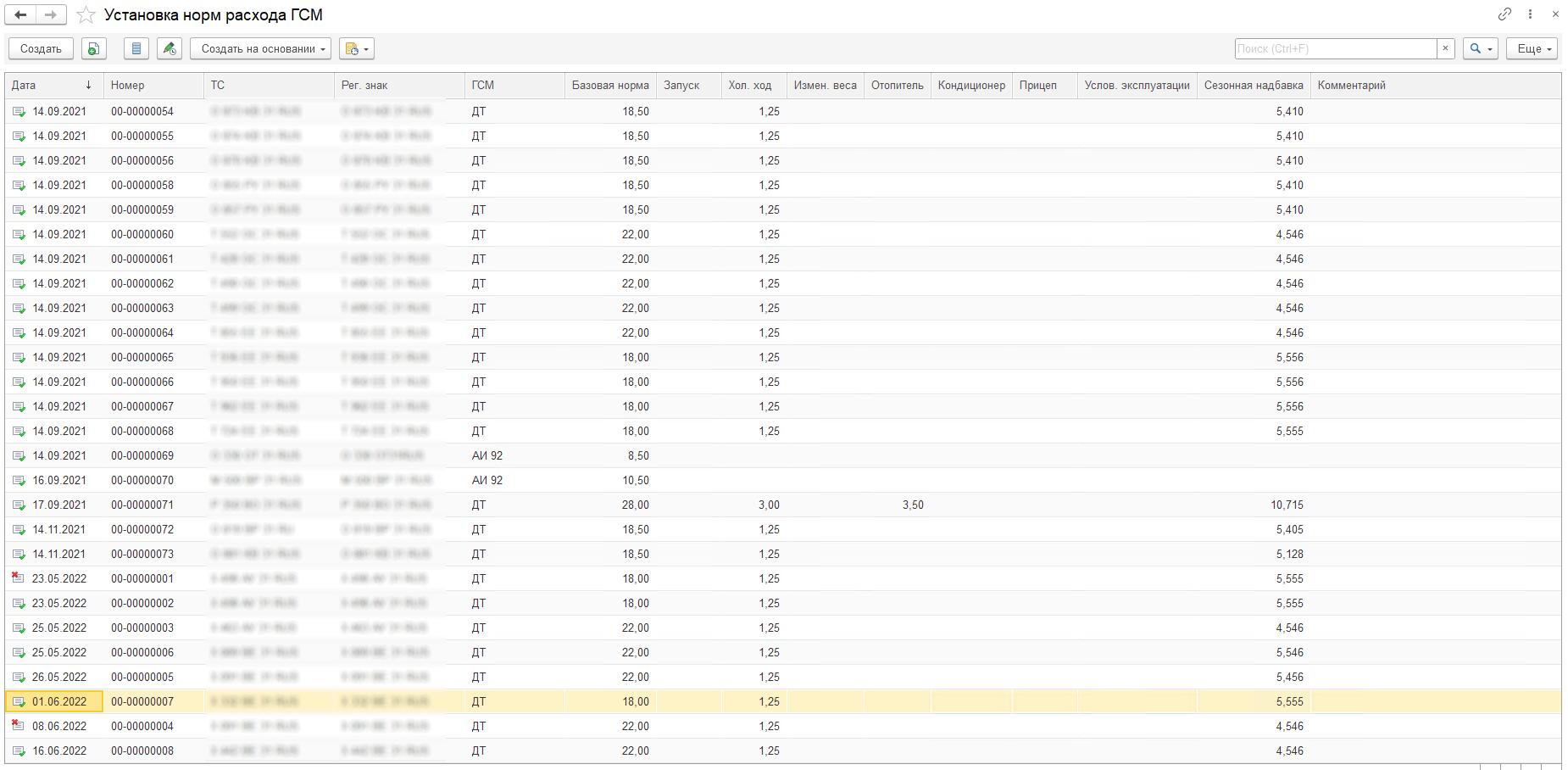Click into the 'Поиск (Ctrl+F)' search field
Screen dimensions: 1568x770
1335,49
